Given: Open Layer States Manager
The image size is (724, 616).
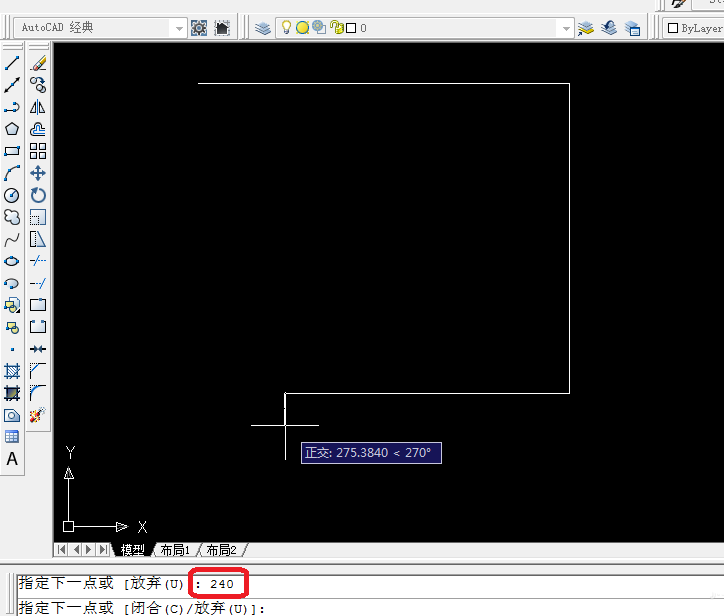Looking at the screenshot, I should (633, 28).
